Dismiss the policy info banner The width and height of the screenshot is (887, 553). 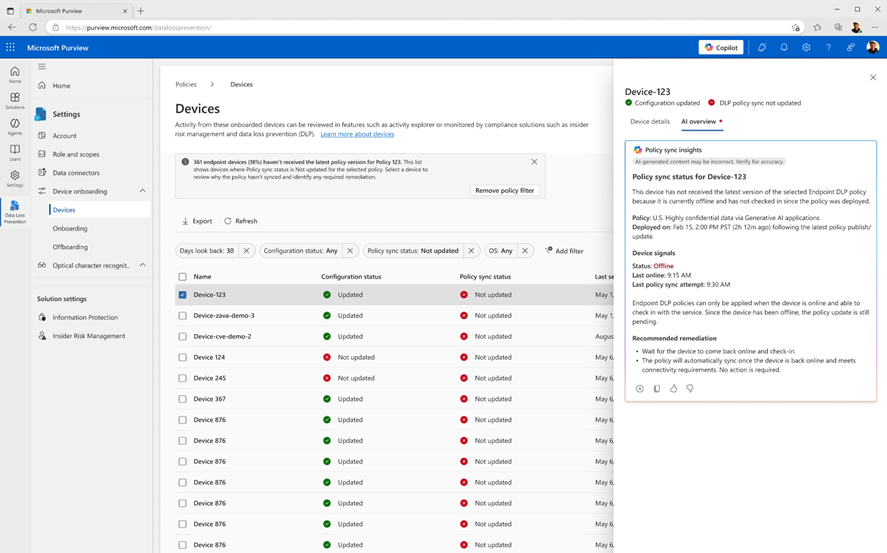pyautogui.click(x=534, y=162)
